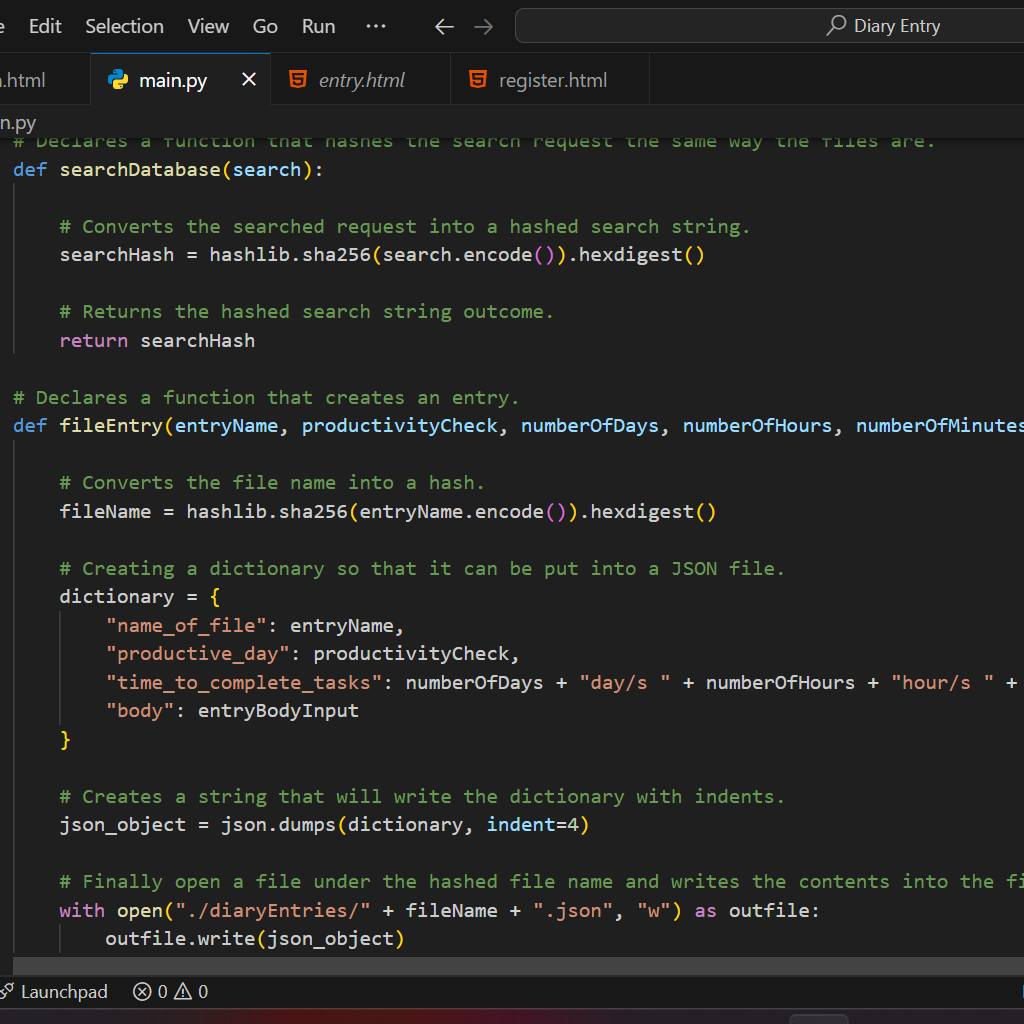Screen dimensions: 1024x1024
Task: Open the Go menu
Action: (x=265, y=26)
